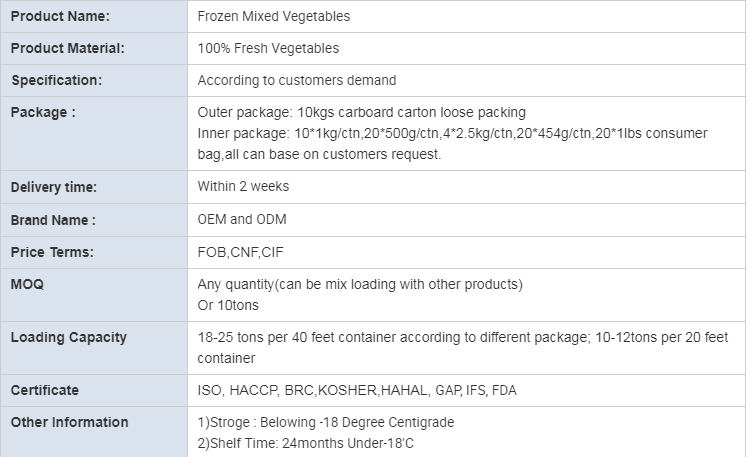Click the Loading Capacity label
The image size is (750, 457).
pos(69,337)
